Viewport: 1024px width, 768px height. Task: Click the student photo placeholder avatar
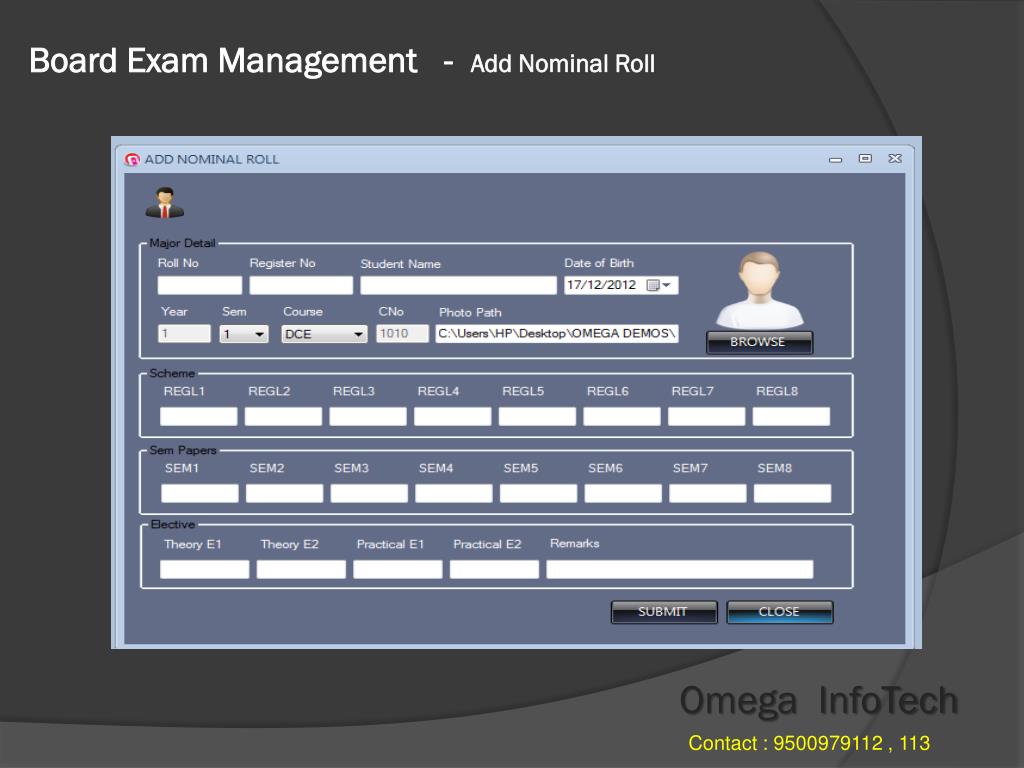[760, 291]
